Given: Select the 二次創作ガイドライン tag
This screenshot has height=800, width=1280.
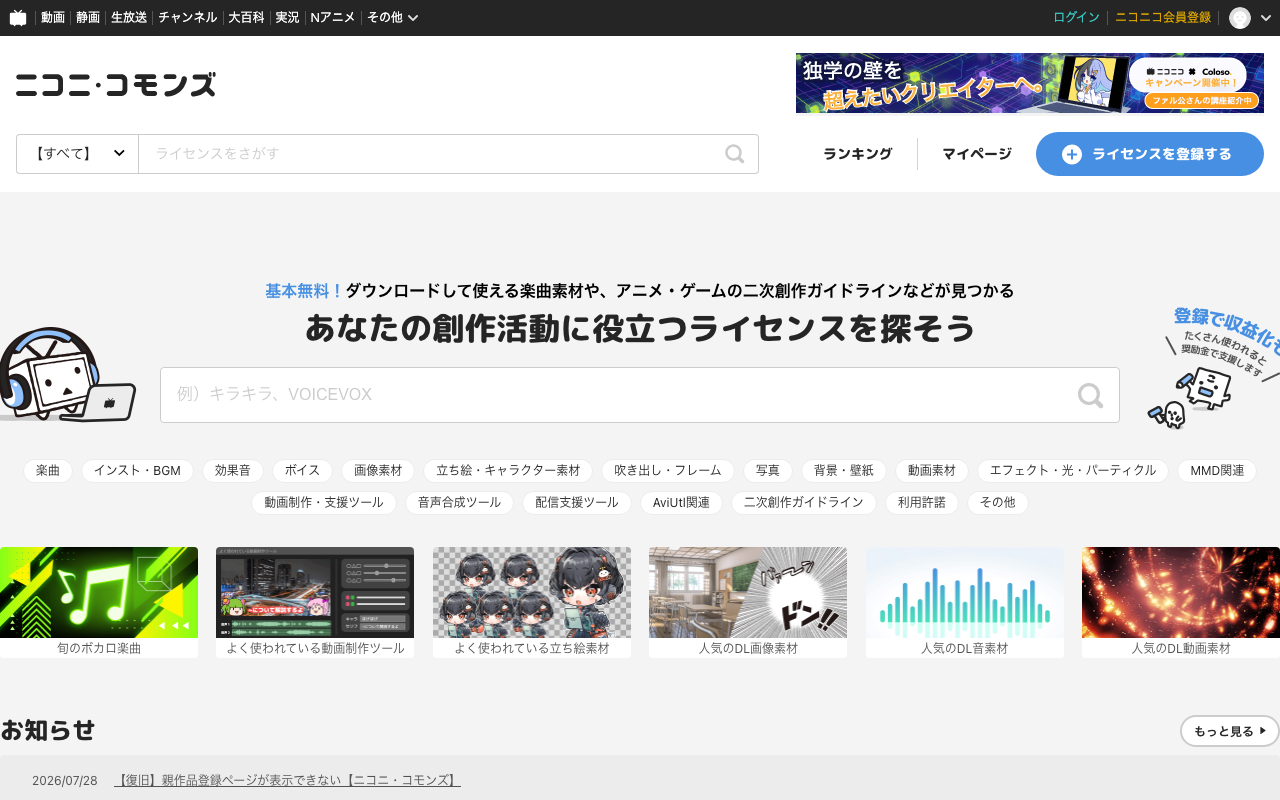Looking at the screenshot, I should click(x=804, y=503).
